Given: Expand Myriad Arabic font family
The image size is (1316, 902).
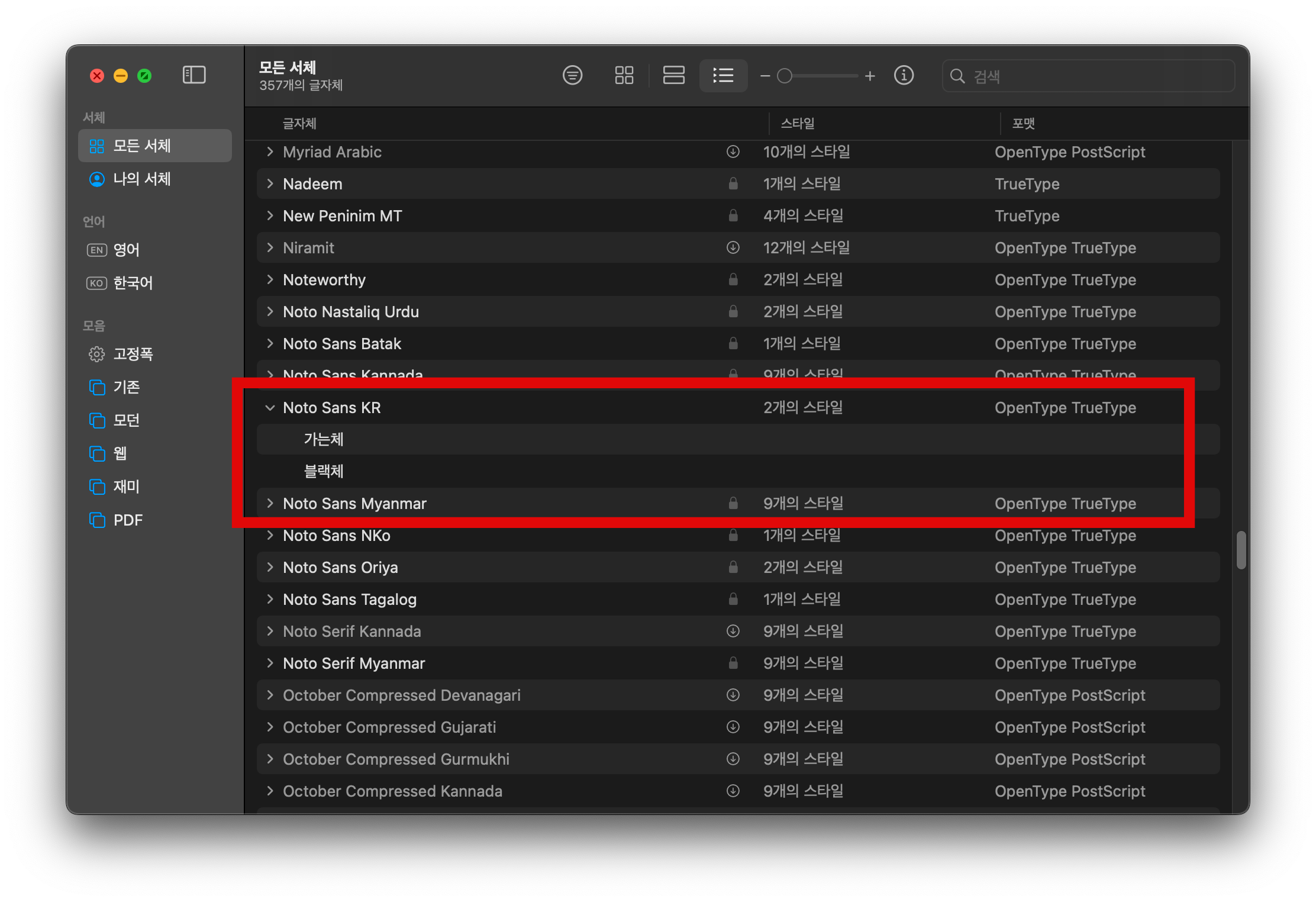Looking at the screenshot, I should (270, 152).
